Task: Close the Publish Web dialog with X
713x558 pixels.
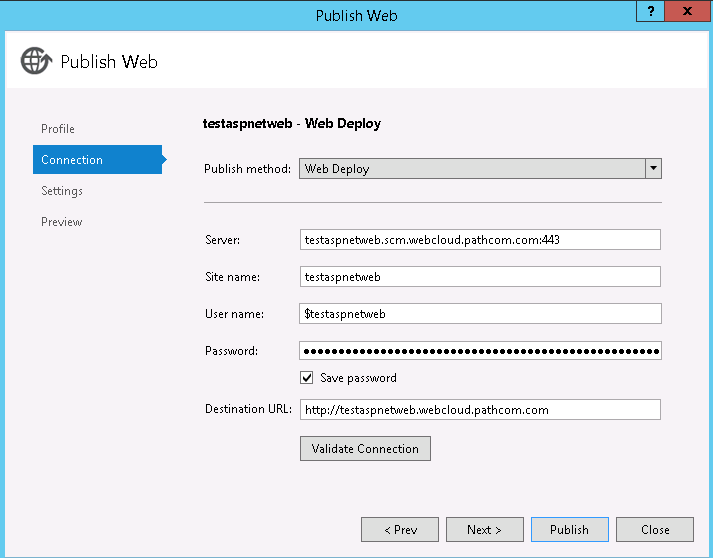Action: coord(687,11)
